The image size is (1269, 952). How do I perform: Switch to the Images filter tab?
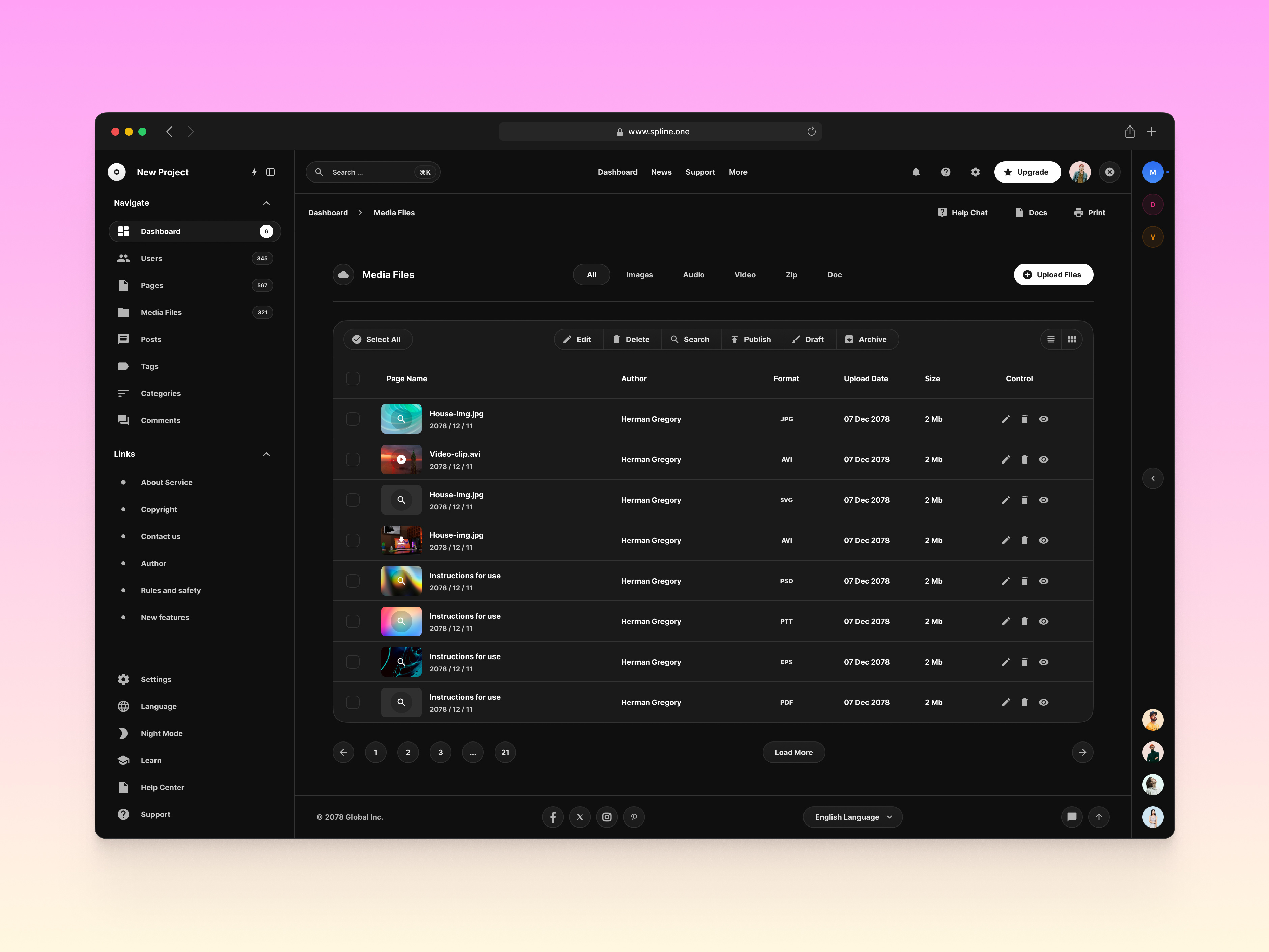[640, 274]
